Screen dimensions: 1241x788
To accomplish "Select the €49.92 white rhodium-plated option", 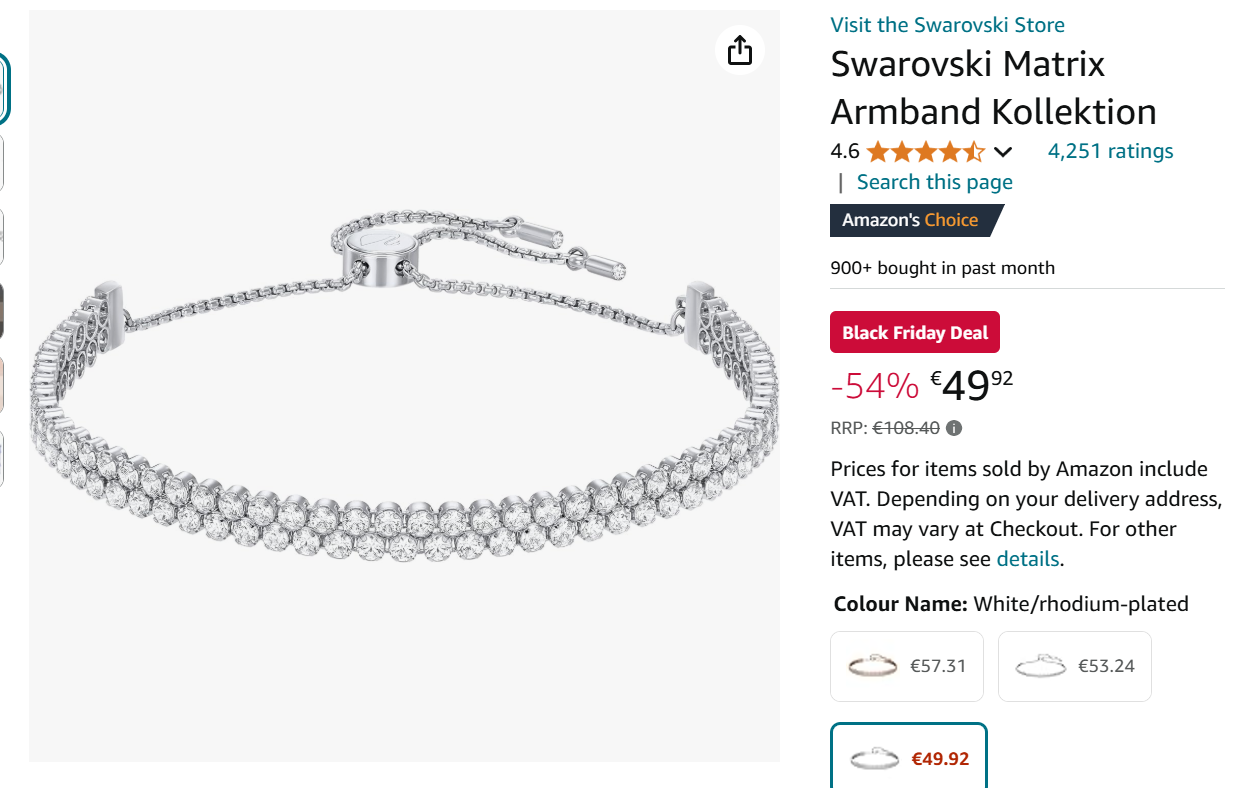I will [x=909, y=758].
